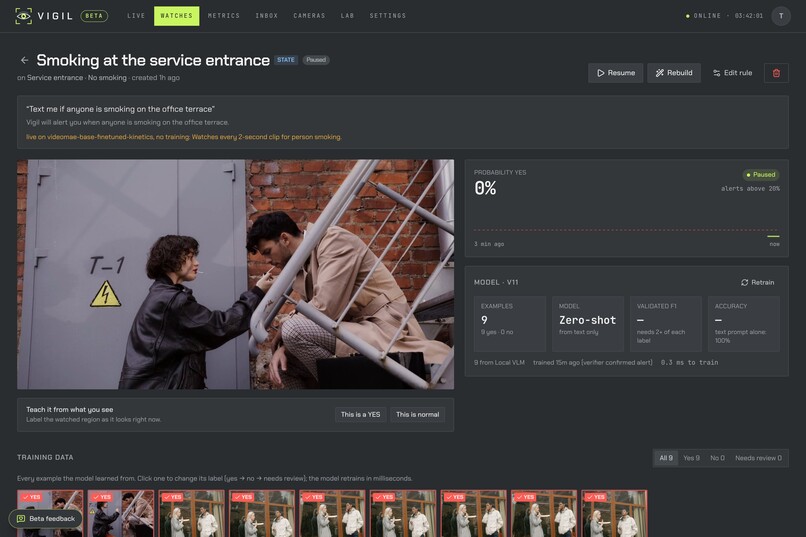
Task: Click the 0% probability value
Action: [x=485, y=188]
